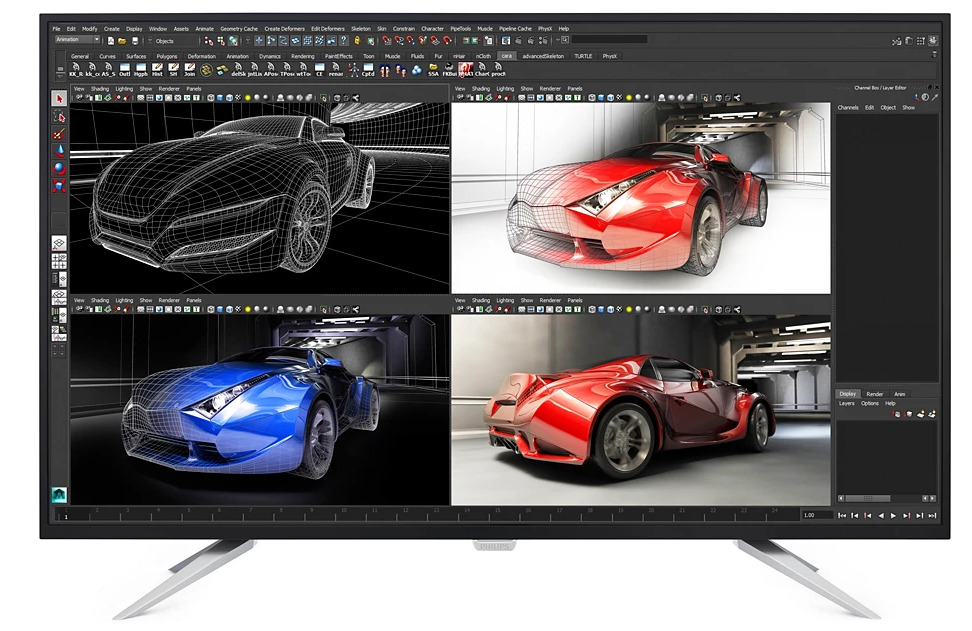
Task: Toggle use all lights in top-left viewport
Action: click(247, 98)
